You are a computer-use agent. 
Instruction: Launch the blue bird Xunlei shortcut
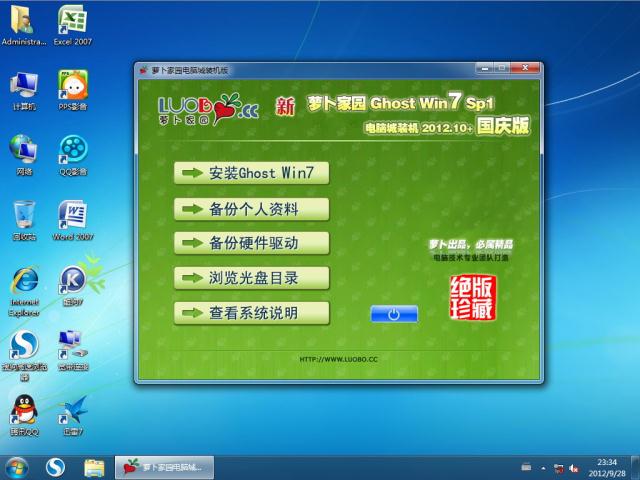pos(73,415)
